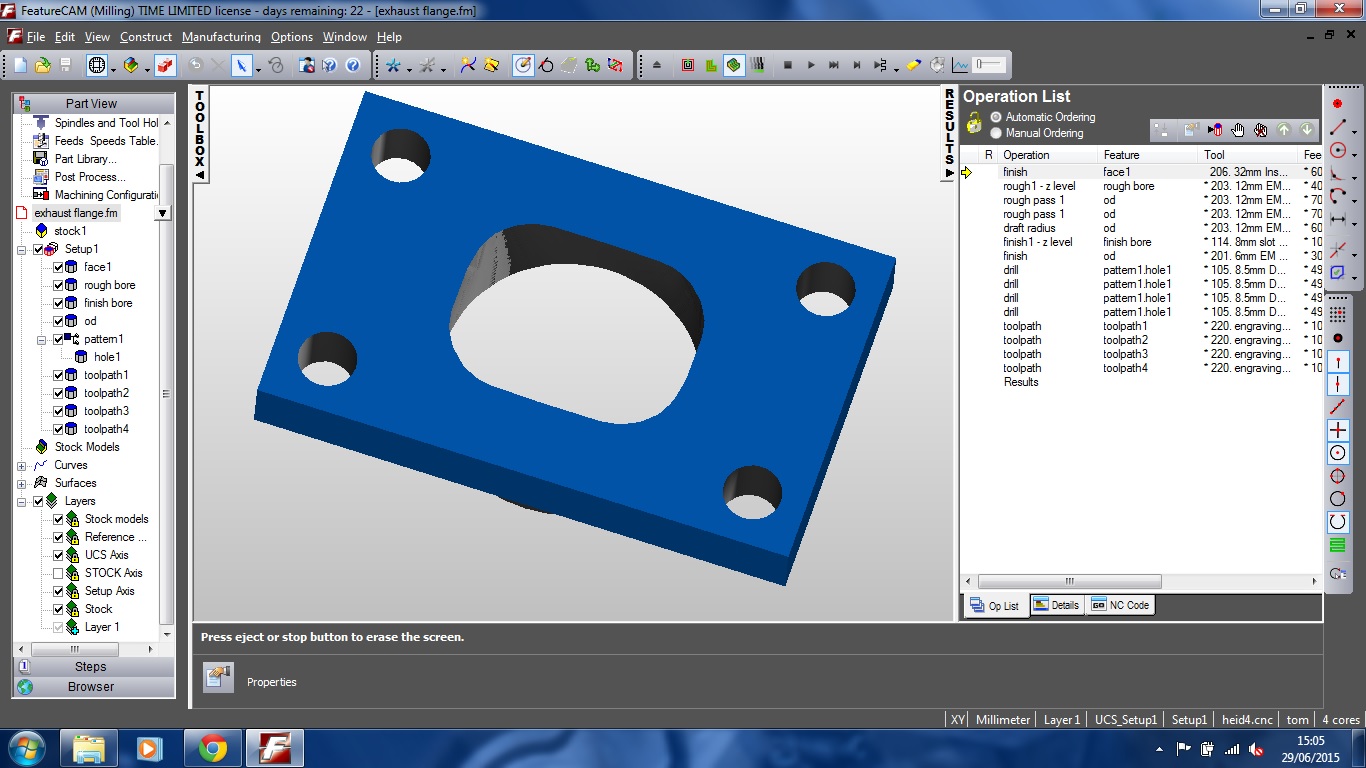Click the Operation List horizontal scrollbar
This screenshot has height=768, width=1366.
point(1070,581)
